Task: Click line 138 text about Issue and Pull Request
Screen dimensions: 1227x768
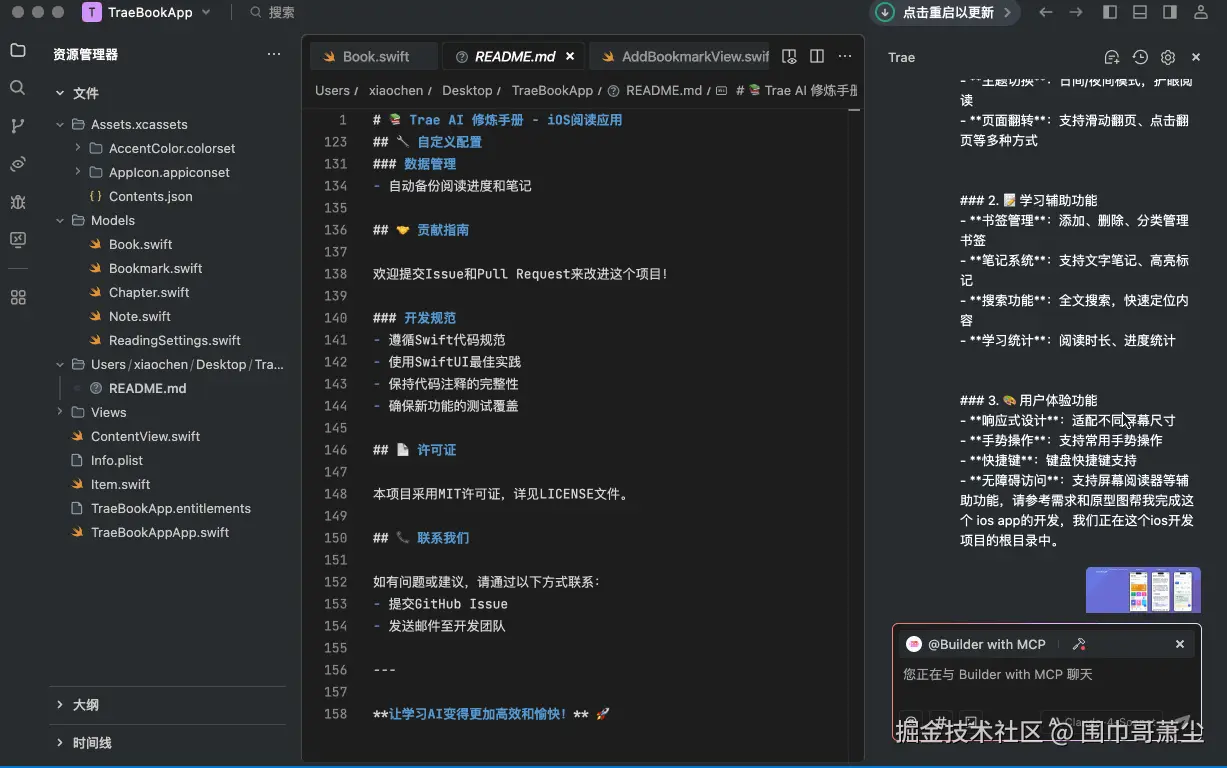Action: click(x=520, y=274)
